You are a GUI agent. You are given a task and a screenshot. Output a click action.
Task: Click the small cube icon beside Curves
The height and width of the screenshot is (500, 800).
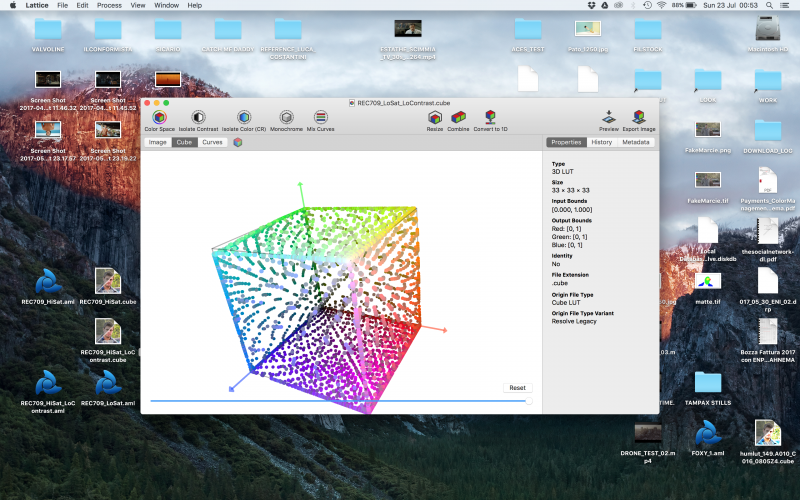pyautogui.click(x=238, y=143)
